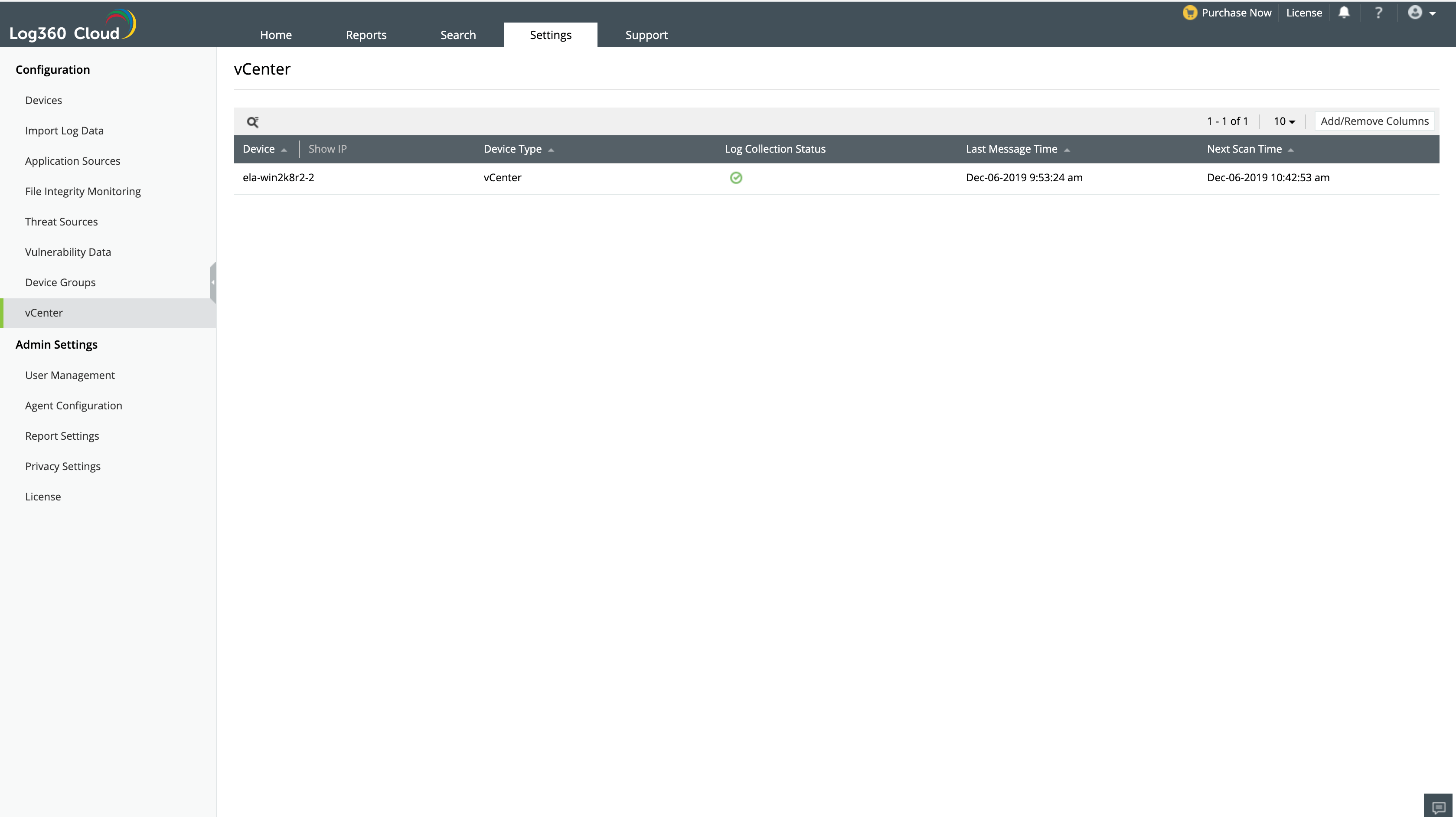
Task: Select Device Groups in sidebar
Action: coord(60,282)
